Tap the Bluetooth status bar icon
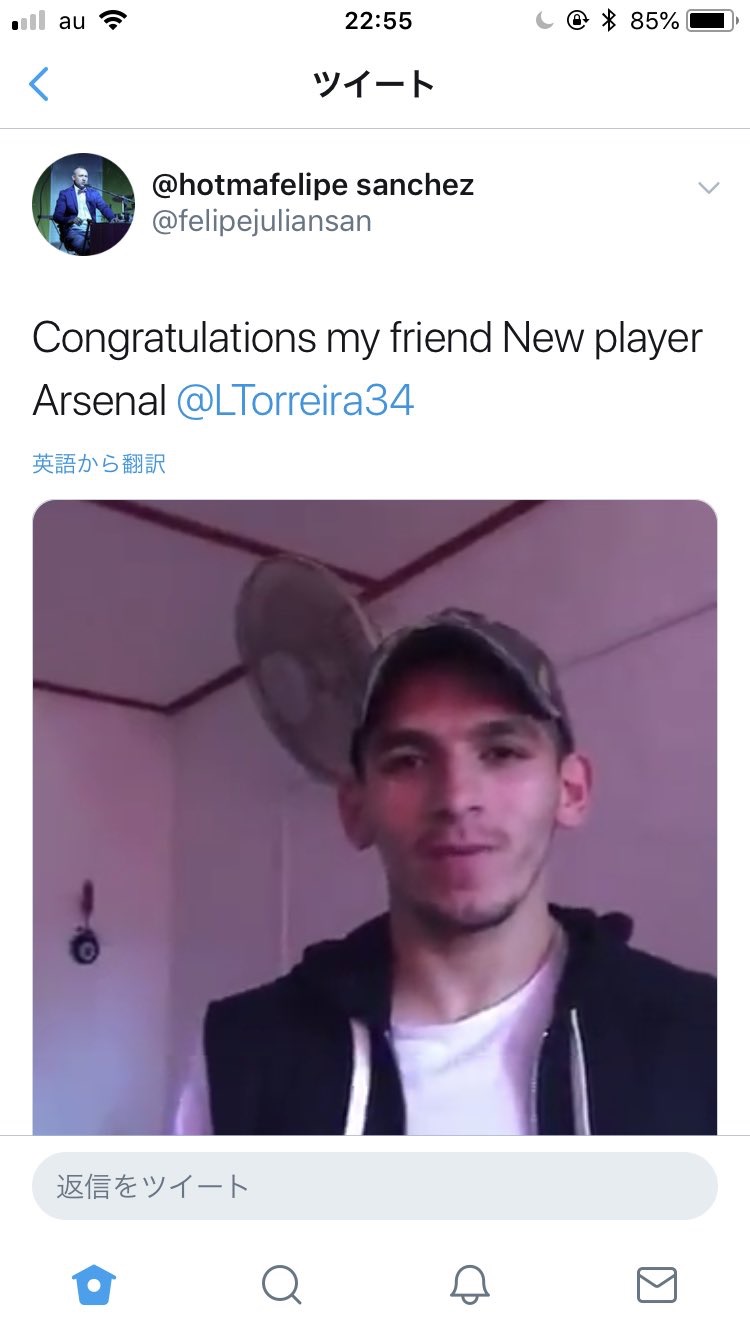The height and width of the screenshot is (1334, 750). tap(608, 21)
